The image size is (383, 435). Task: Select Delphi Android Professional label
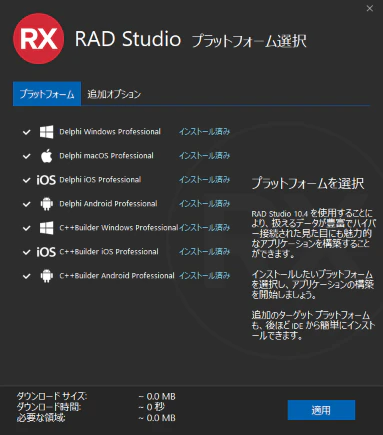(x=108, y=204)
